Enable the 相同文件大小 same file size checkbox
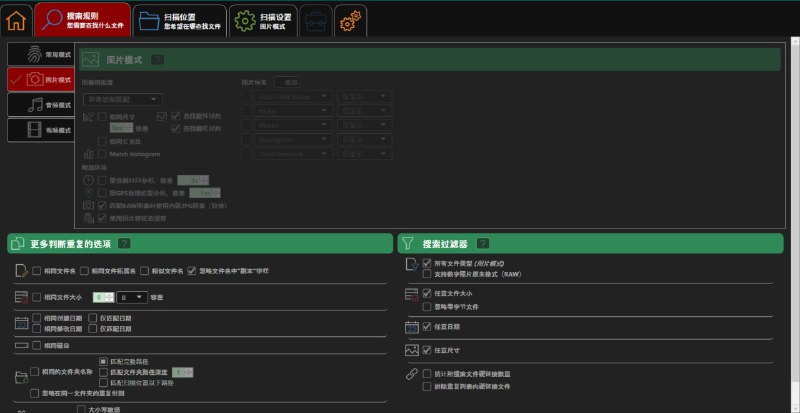 click(x=37, y=297)
